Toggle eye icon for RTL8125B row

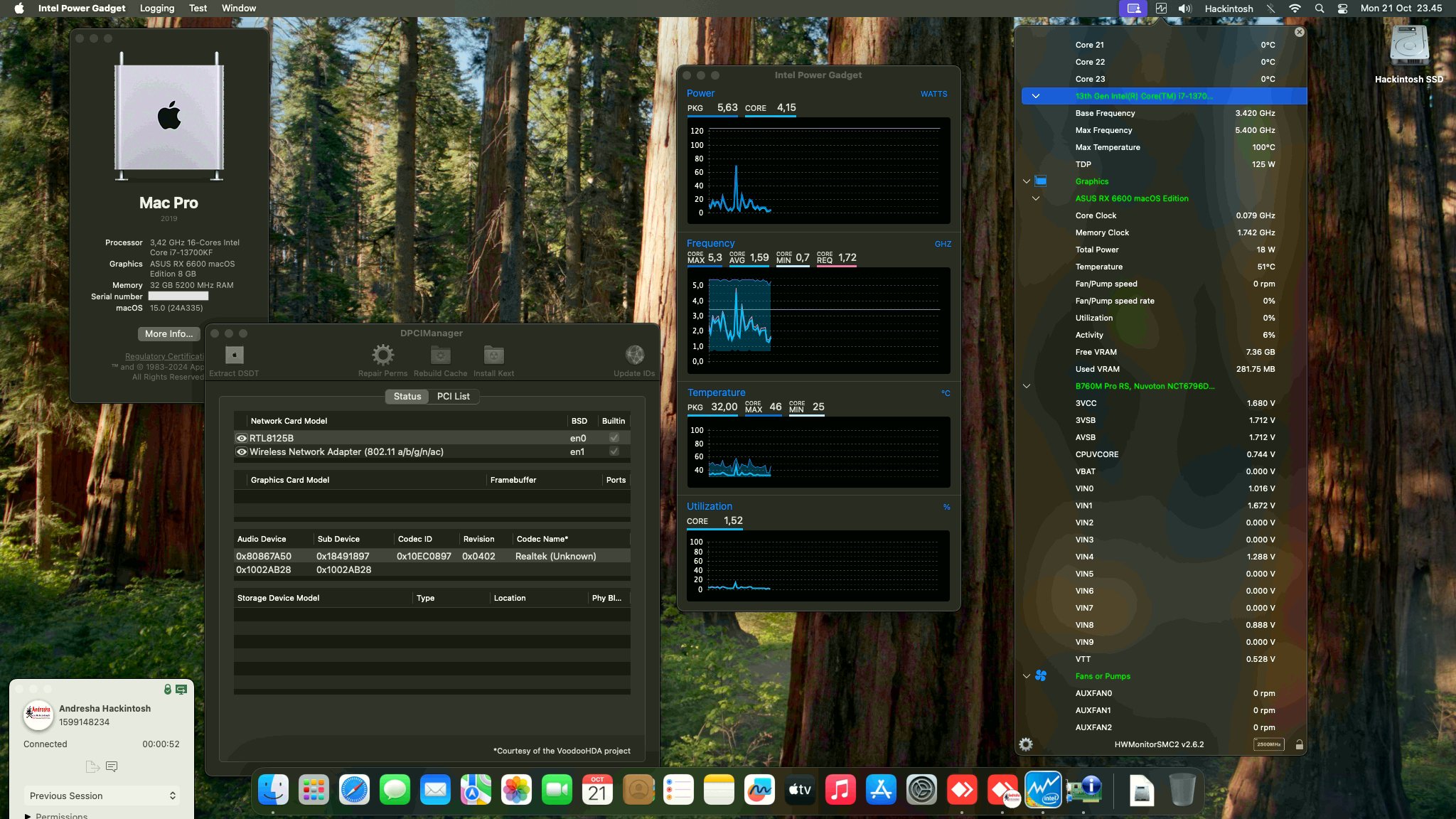point(242,438)
